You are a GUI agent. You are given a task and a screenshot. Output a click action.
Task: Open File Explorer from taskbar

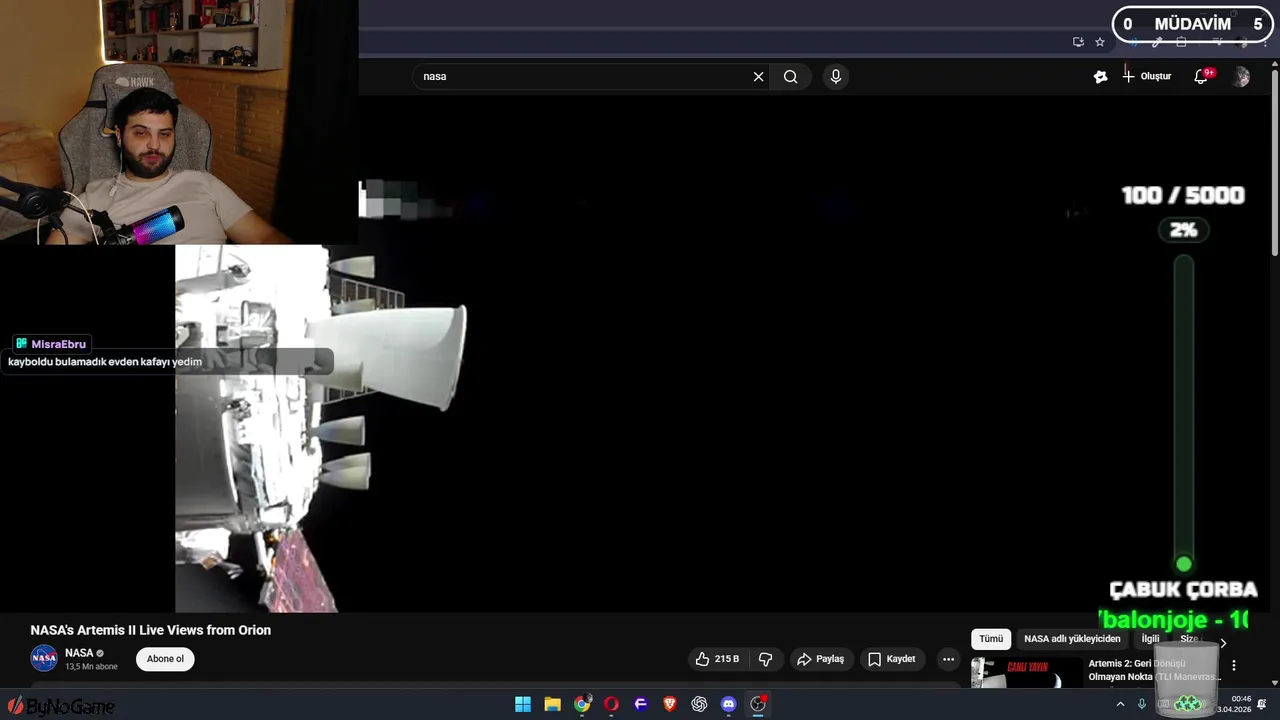pos(552,704)
